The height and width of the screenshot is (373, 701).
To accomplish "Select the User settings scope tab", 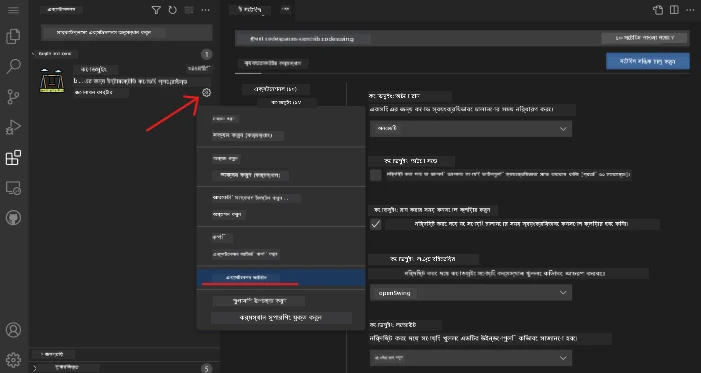I will (273, 64).
